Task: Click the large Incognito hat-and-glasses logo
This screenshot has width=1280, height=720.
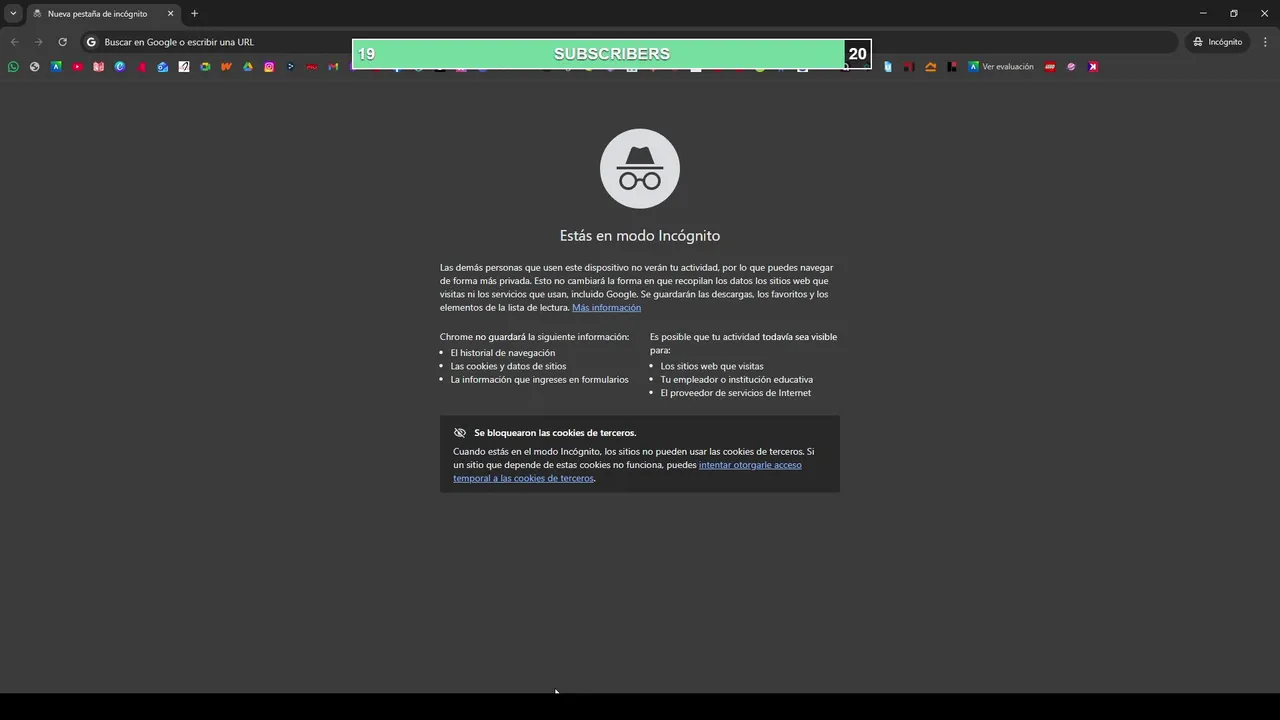Action: [640, 169]
